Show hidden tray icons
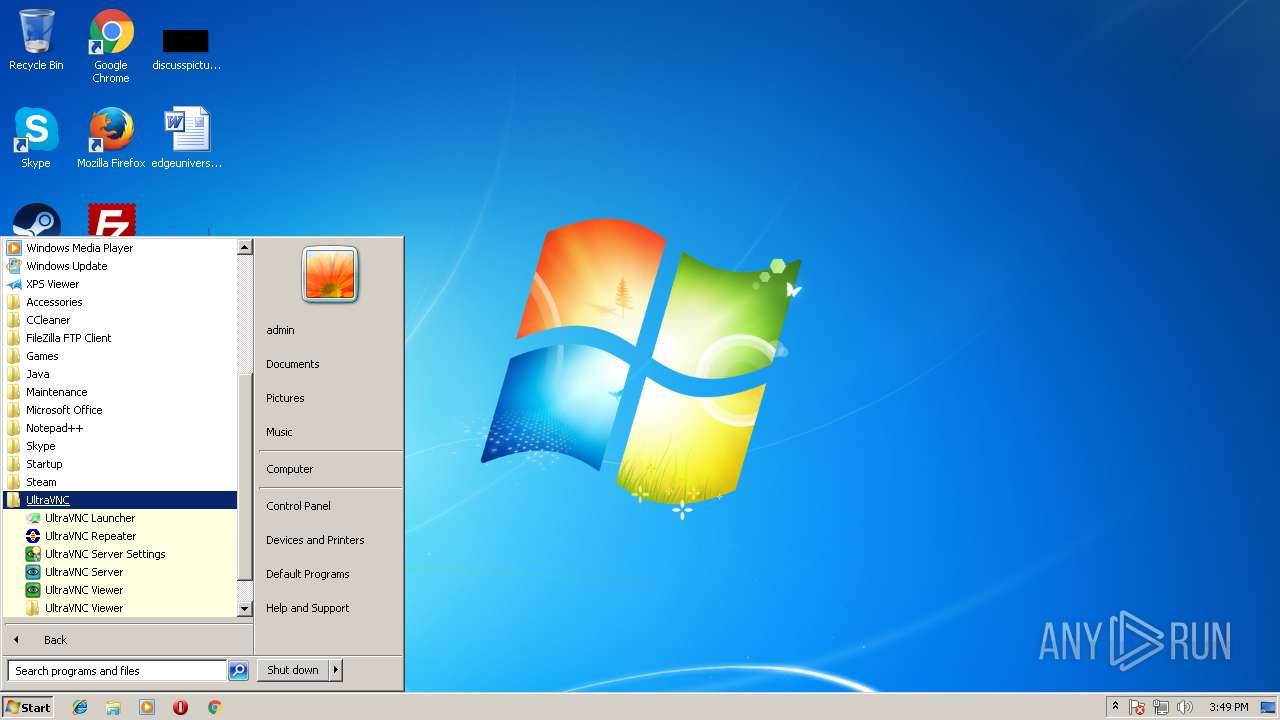The width and height of the screenshot is (1280, 720). coord(1115,707)
